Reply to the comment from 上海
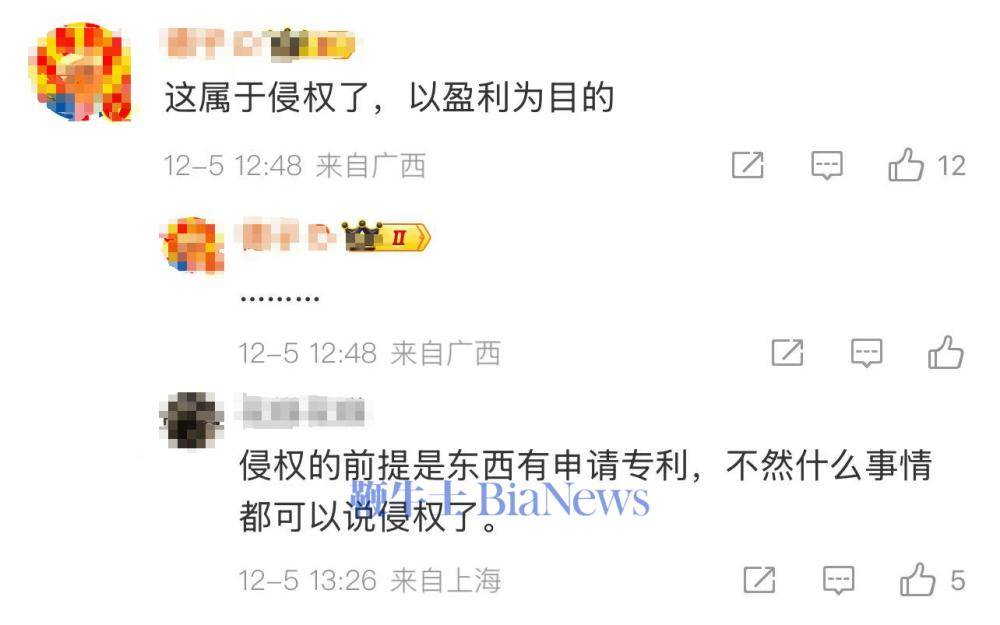Viewport: 1000px width, 625px height. coord(838,580)
